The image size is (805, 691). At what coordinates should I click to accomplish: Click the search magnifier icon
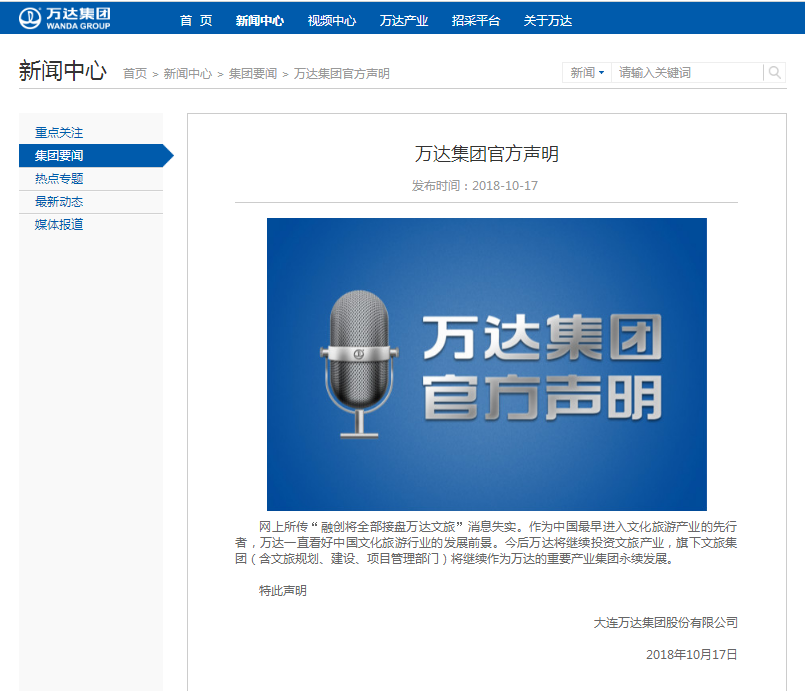click(774, 72)
